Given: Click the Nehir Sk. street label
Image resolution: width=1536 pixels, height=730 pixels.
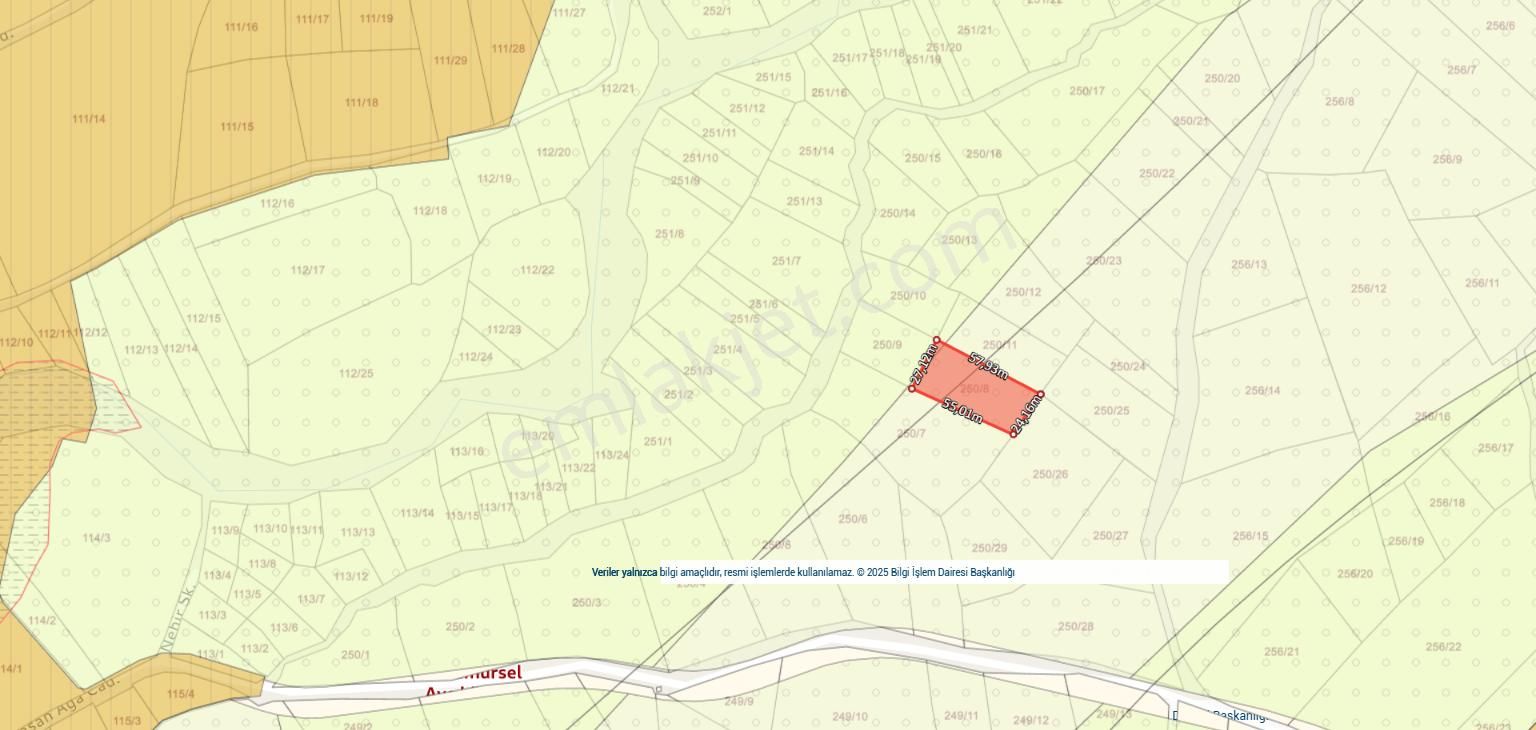Looking at the screenshot, I should point(180,630).
